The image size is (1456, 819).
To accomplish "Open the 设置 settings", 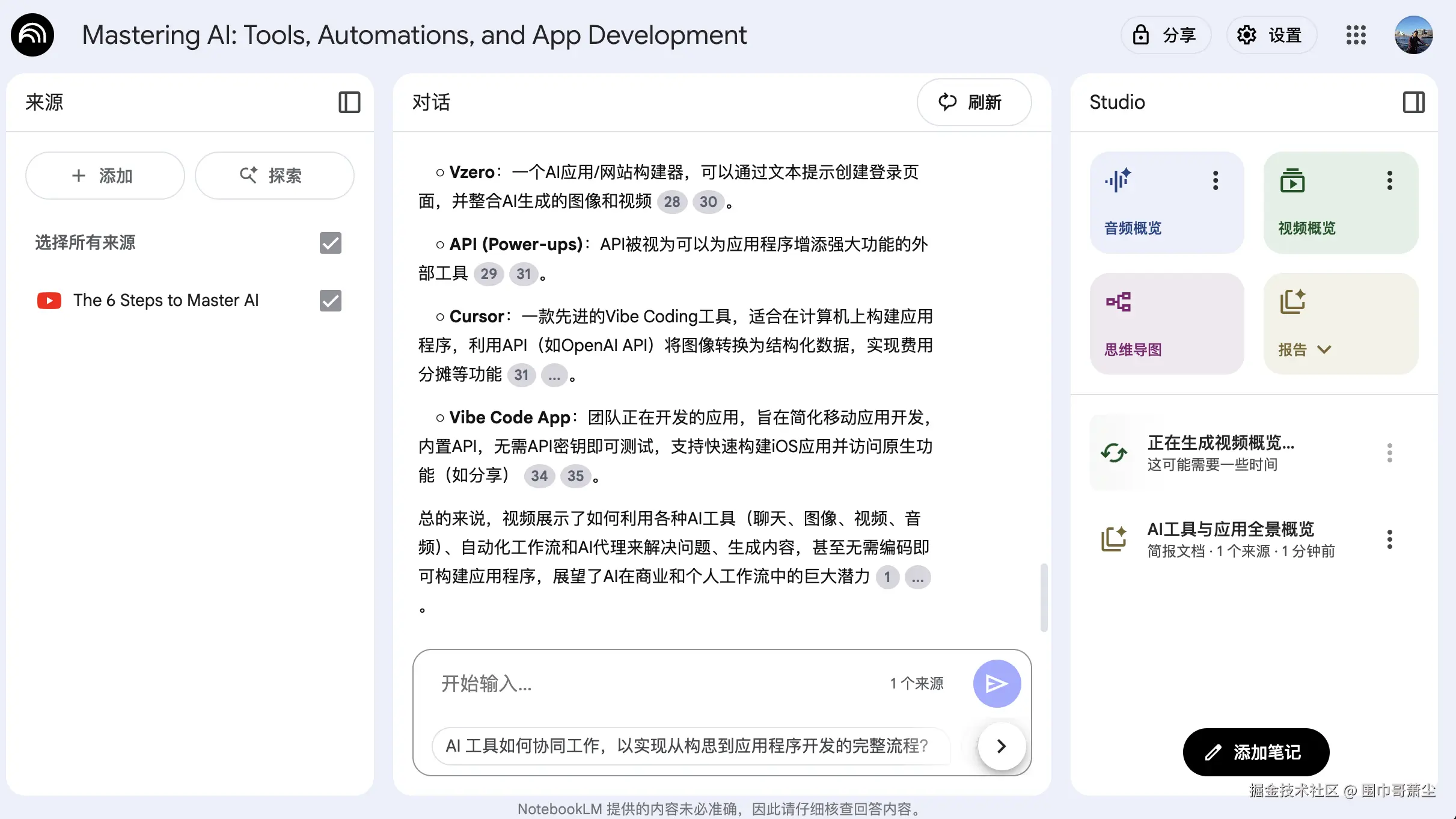I will [x=1271, y=35].
